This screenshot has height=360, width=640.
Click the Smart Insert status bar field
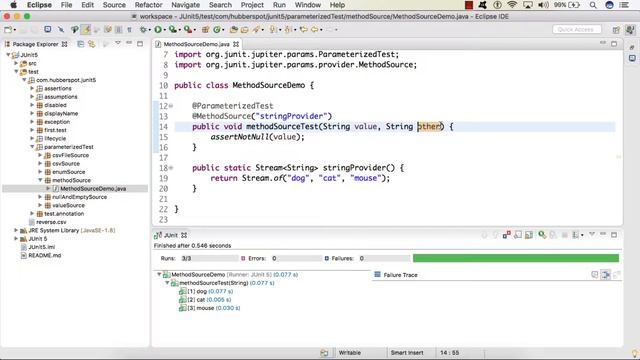(407, 353)
